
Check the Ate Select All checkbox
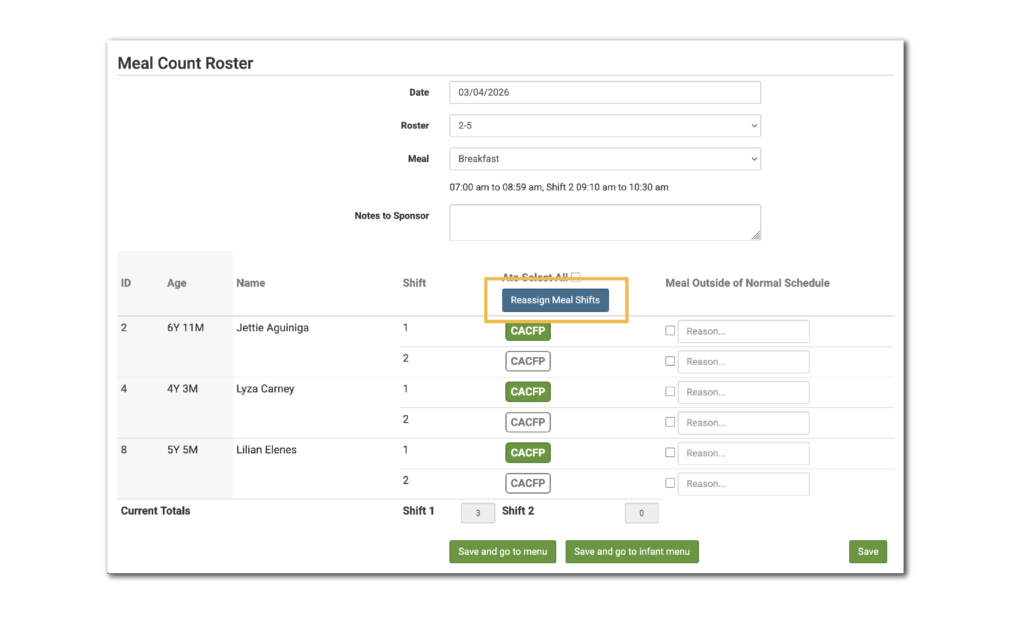(x=576, y=278)
